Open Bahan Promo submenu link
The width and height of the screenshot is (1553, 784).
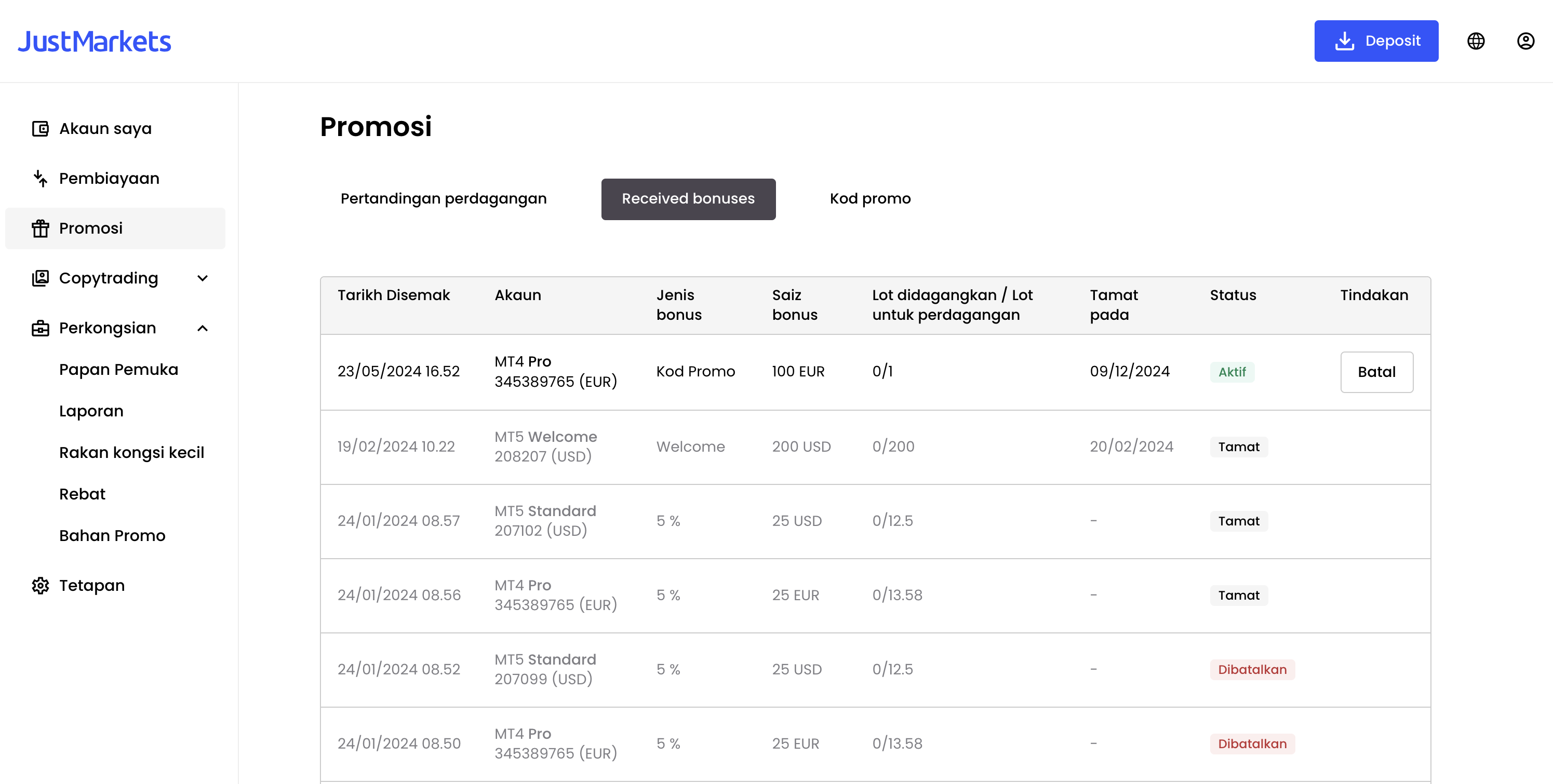[112, 536]
